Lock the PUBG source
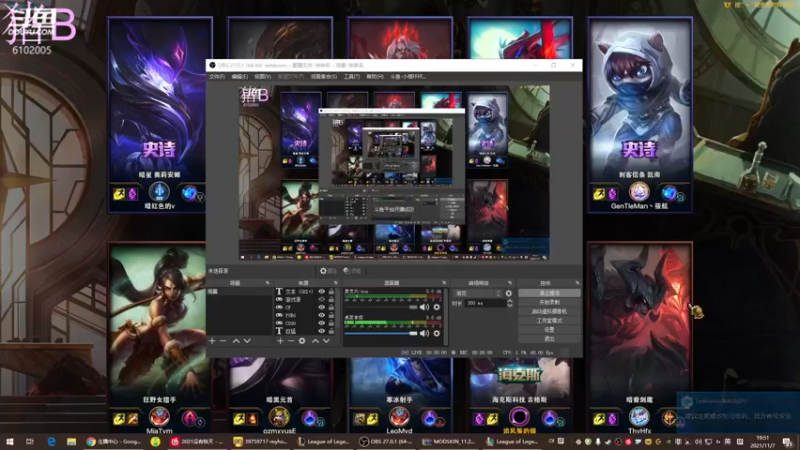 click(331, 315)
